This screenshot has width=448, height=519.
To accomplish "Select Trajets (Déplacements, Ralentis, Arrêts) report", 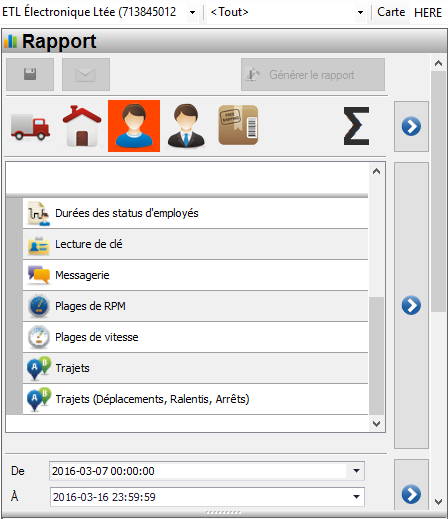I will click(195, 399).
